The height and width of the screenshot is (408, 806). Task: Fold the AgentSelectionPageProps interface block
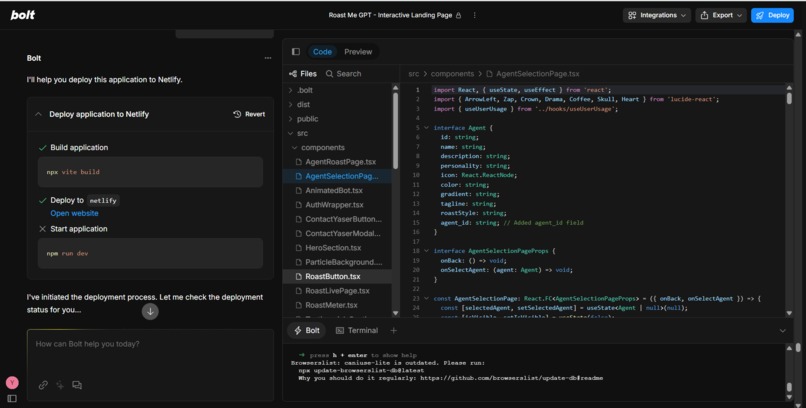(426, 251)
